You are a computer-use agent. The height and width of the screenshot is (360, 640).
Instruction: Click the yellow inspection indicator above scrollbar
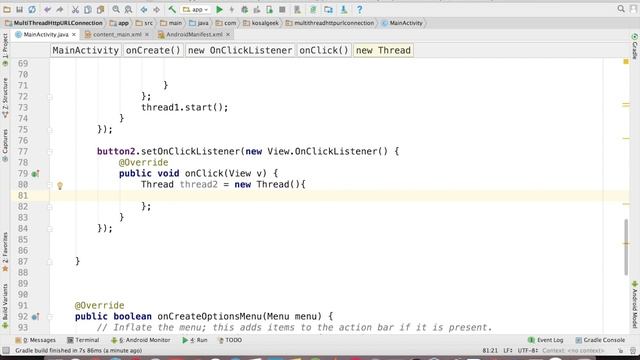626,62
